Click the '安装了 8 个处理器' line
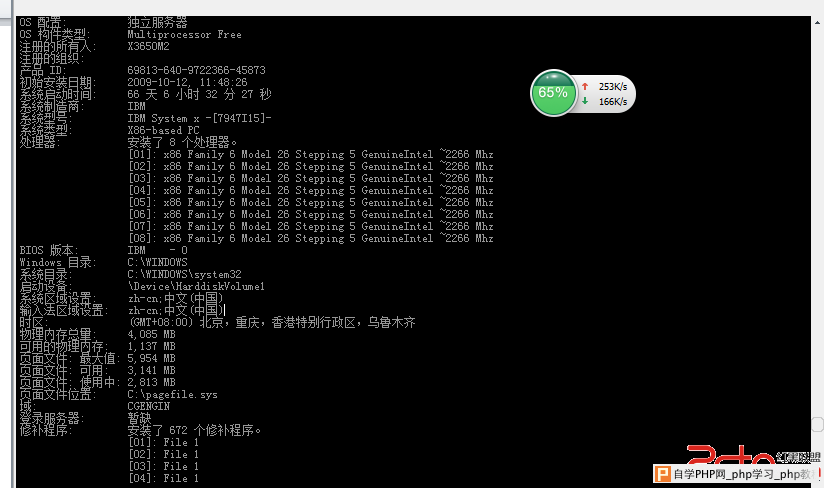The image size is (824, 488). (x=182, y=142)
